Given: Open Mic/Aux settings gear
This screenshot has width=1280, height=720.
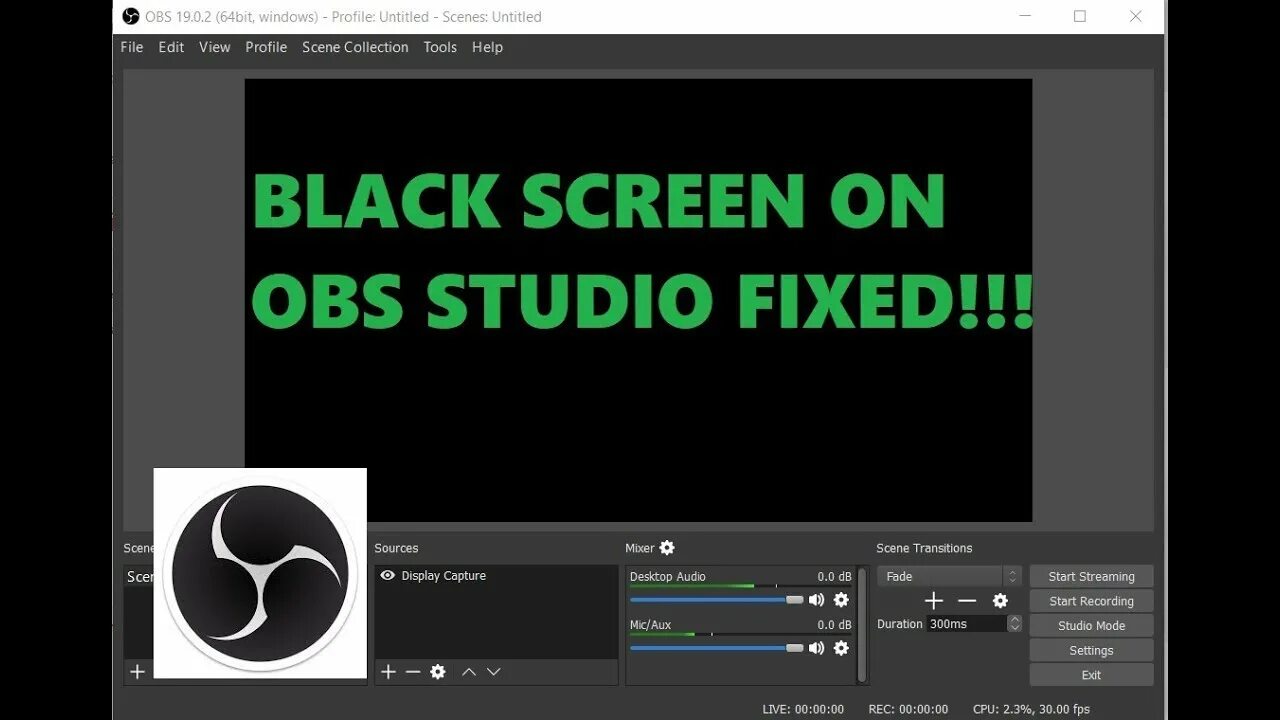Looking at the screenshot, I should 841,648.
